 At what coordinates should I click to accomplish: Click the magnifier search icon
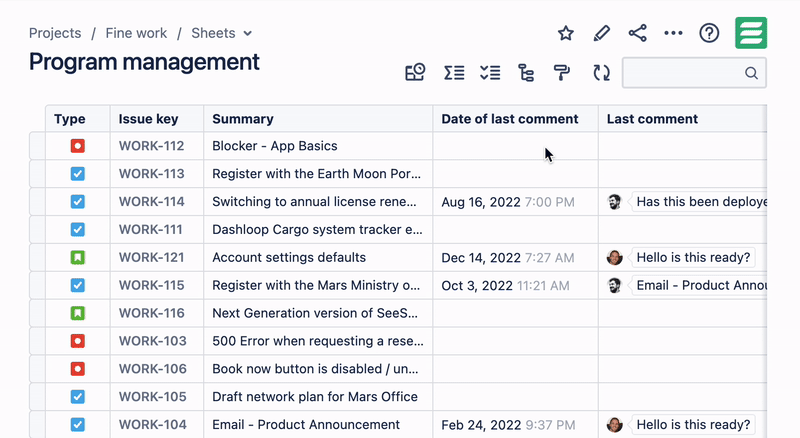pos(751,73)
